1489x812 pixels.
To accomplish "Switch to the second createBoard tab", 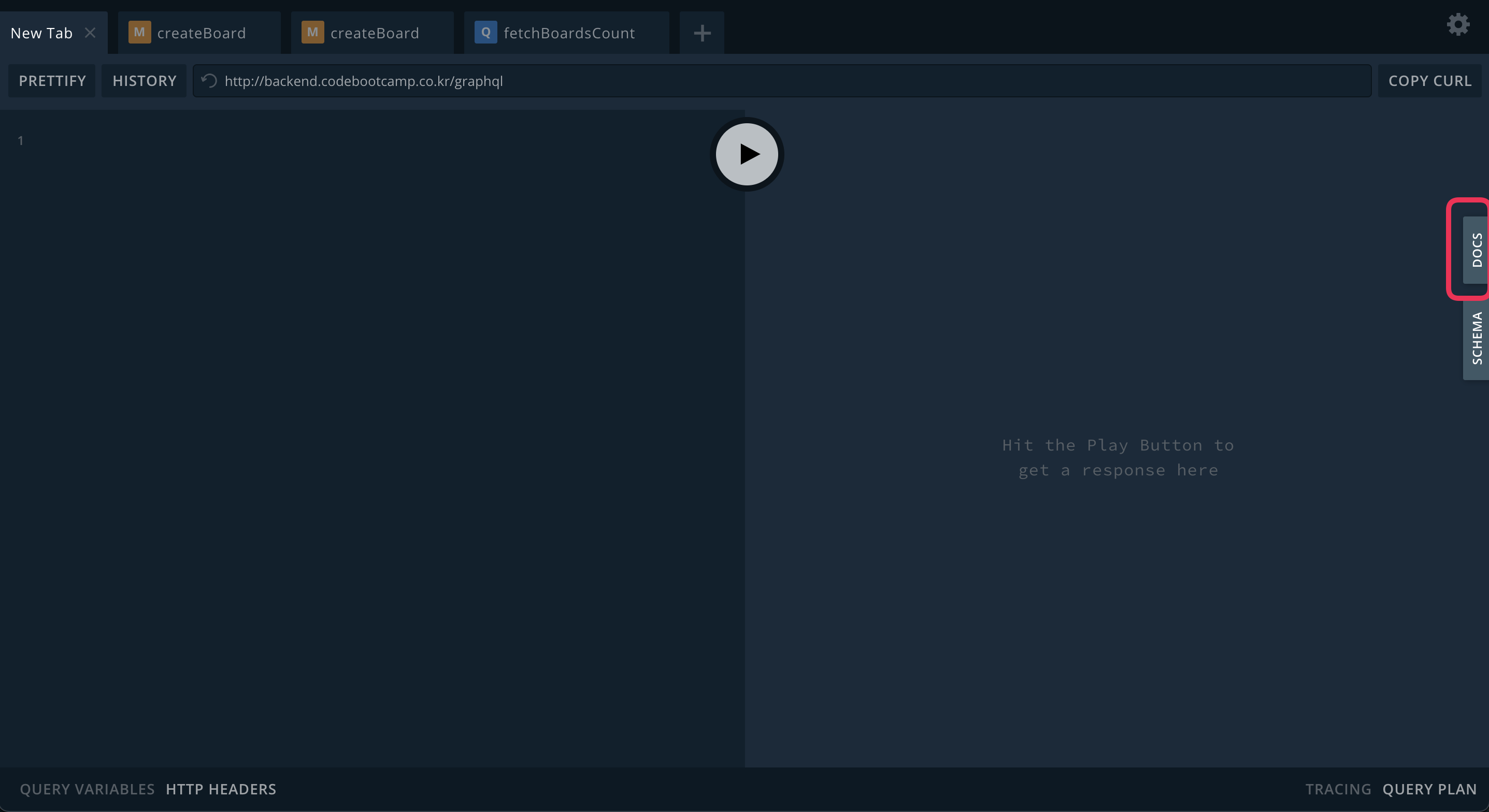I will pos(375,33).
